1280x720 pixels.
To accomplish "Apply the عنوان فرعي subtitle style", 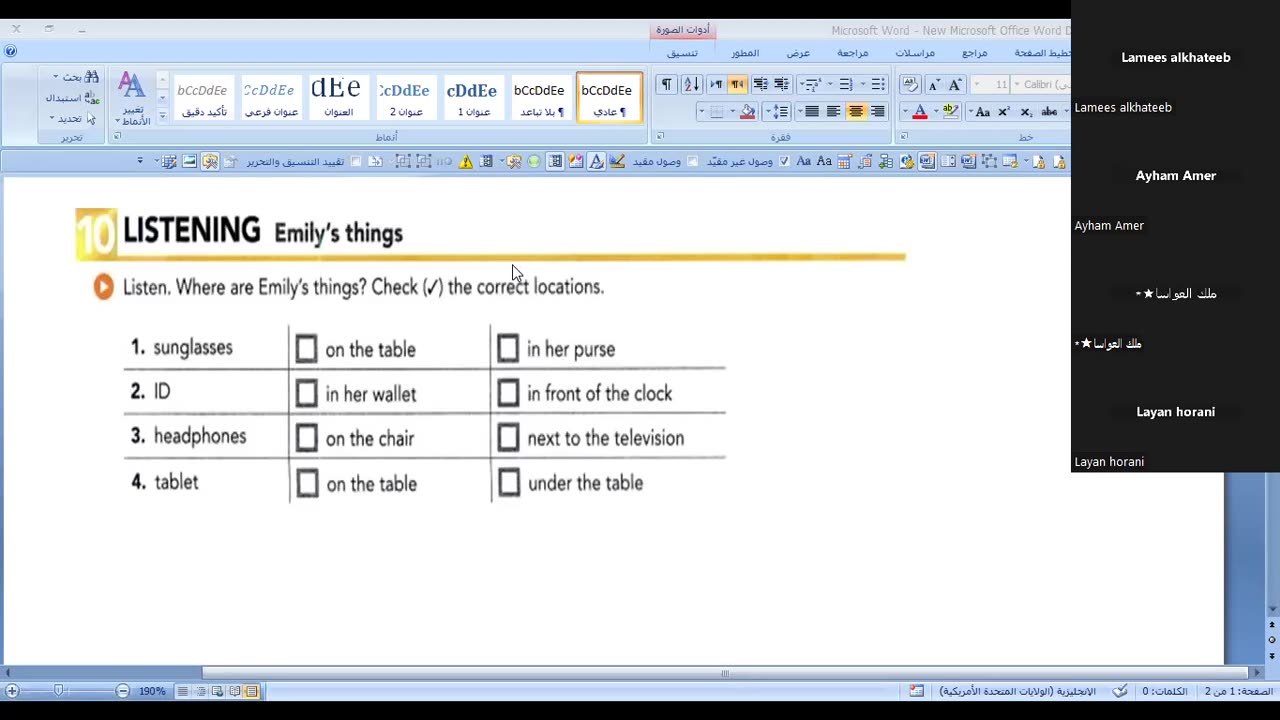I will [270, 98].
